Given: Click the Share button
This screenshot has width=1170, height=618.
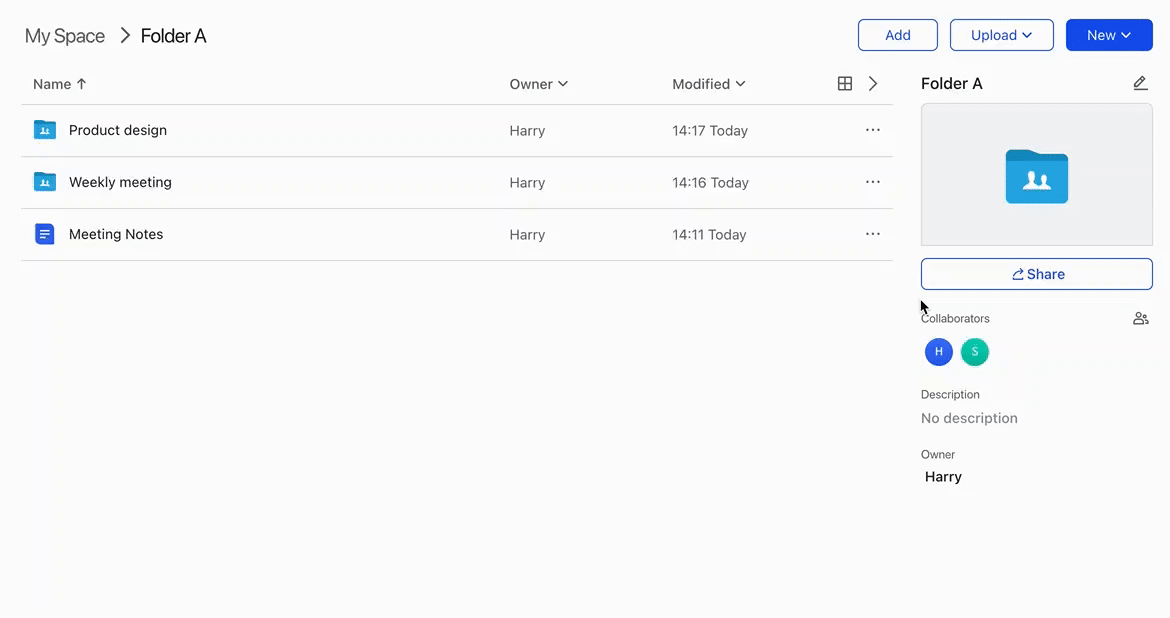Looking at the screenshot, I should click(1036, 274).
